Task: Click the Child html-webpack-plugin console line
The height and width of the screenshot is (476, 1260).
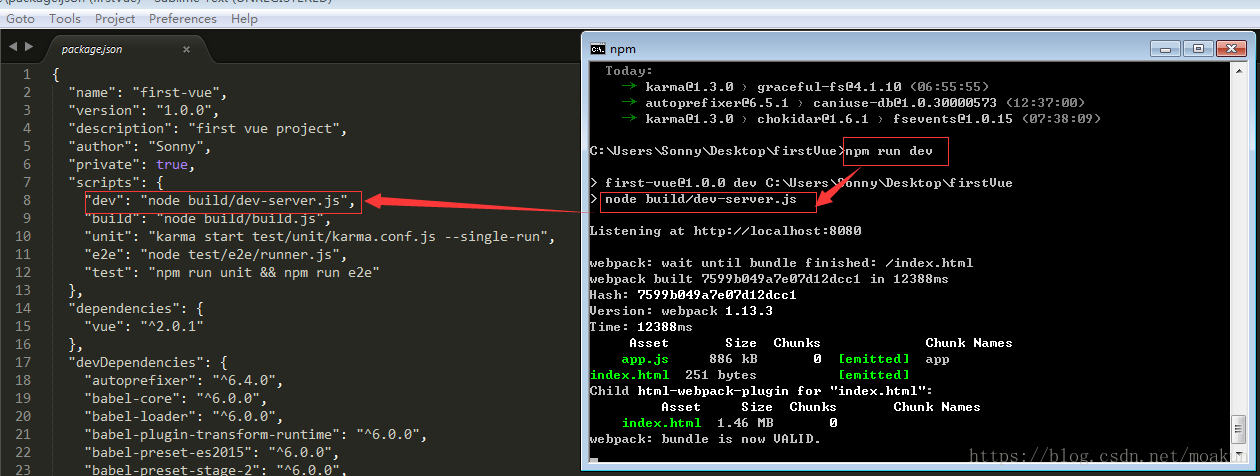Action: (761, 391)
